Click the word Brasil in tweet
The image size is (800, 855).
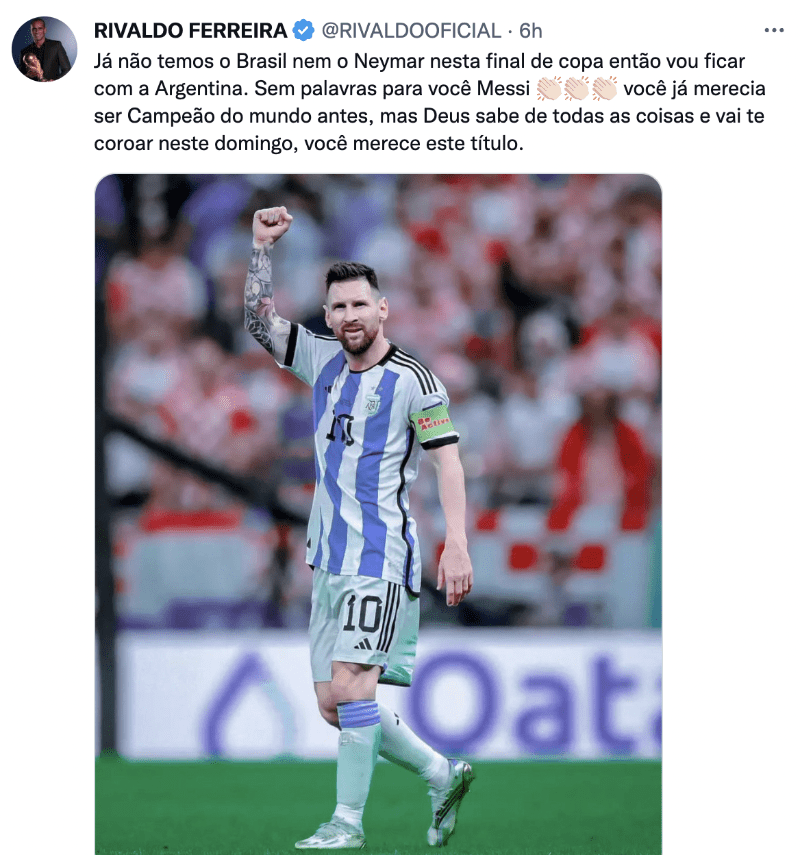[x=261, y=61]
